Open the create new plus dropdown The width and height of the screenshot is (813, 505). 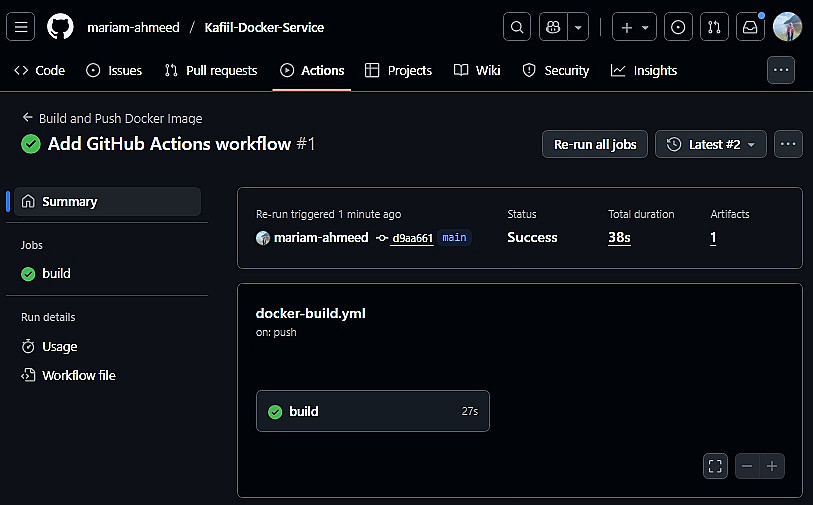point(635,27)
